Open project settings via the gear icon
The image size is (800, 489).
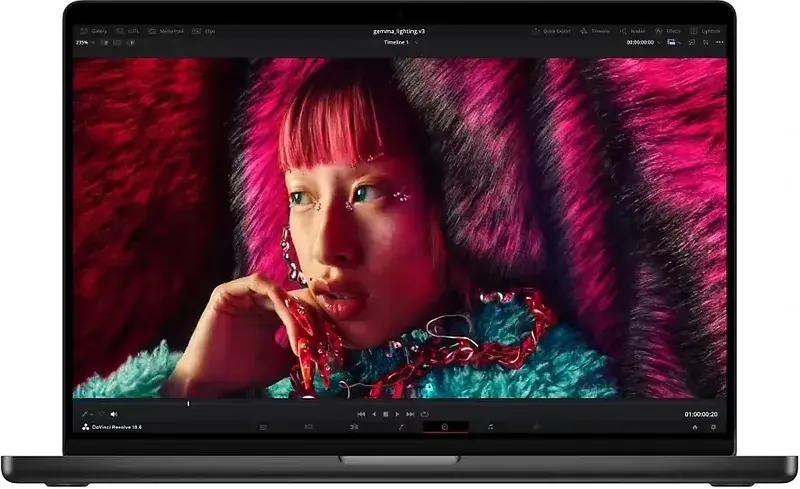coord(713,427)
